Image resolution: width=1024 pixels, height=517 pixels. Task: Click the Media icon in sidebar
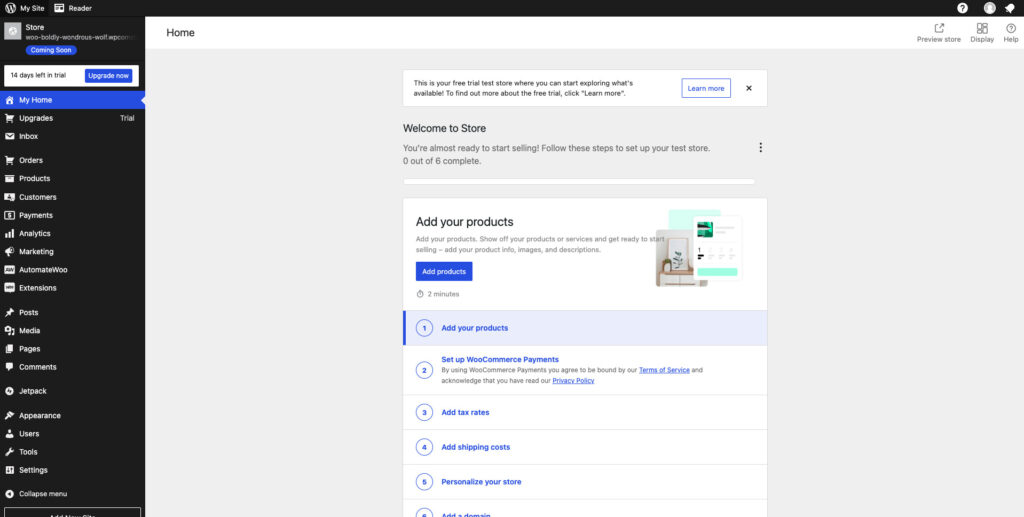(x=9, y=331)
